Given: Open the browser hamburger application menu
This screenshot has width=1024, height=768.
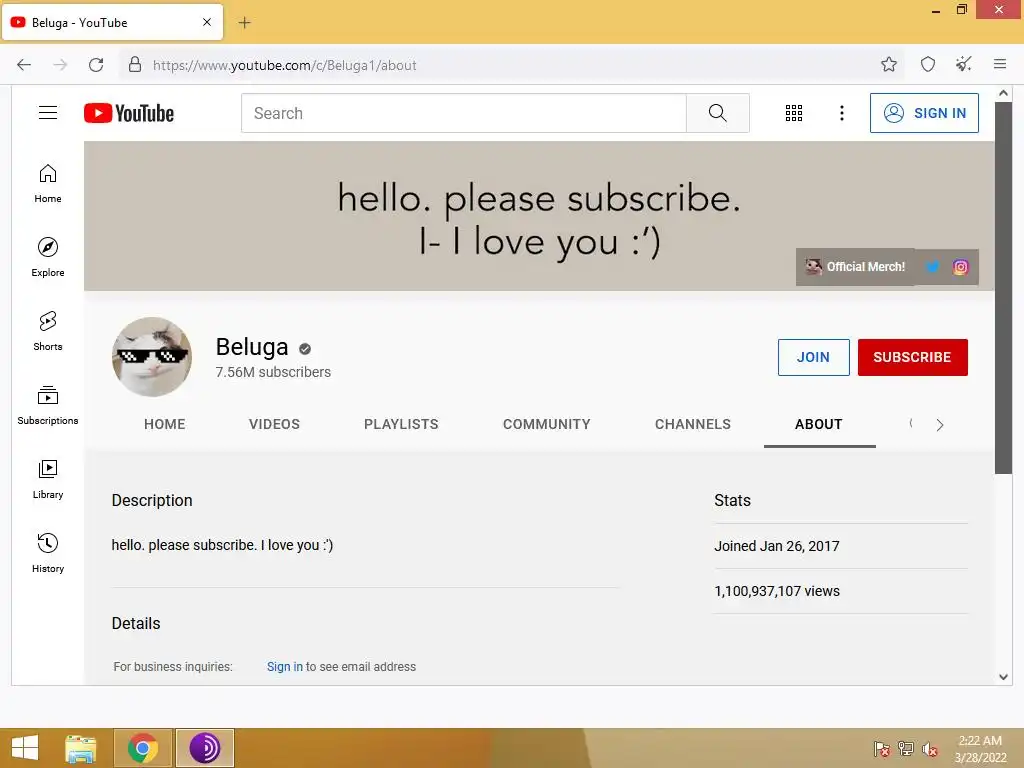Looking at the screenshot, I should point(1000,64).
